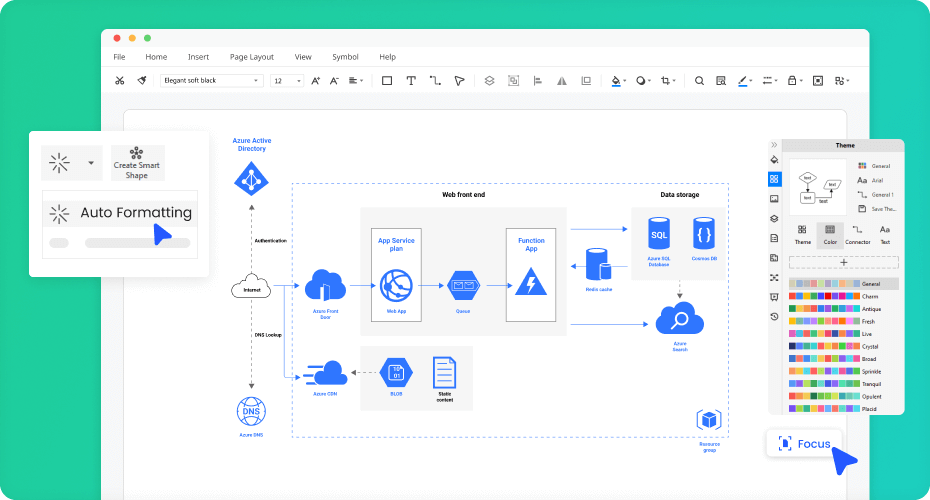Click the Layers icon in the toolbar
The width and height of the screenshot is (930, 500).
pyautogui.click(x=489, y=81)
